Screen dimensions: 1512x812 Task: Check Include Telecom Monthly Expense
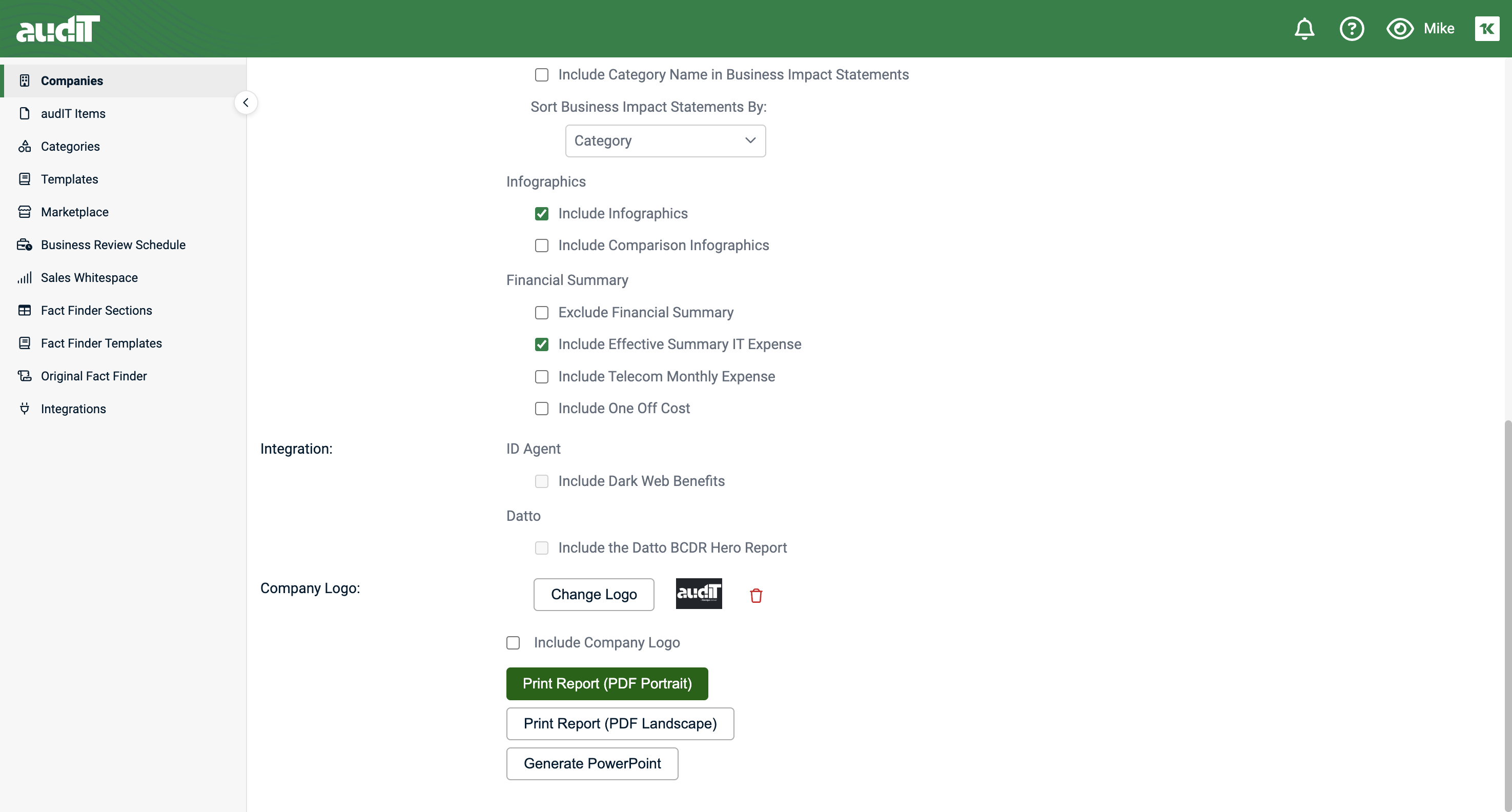(x=542, y=377)
